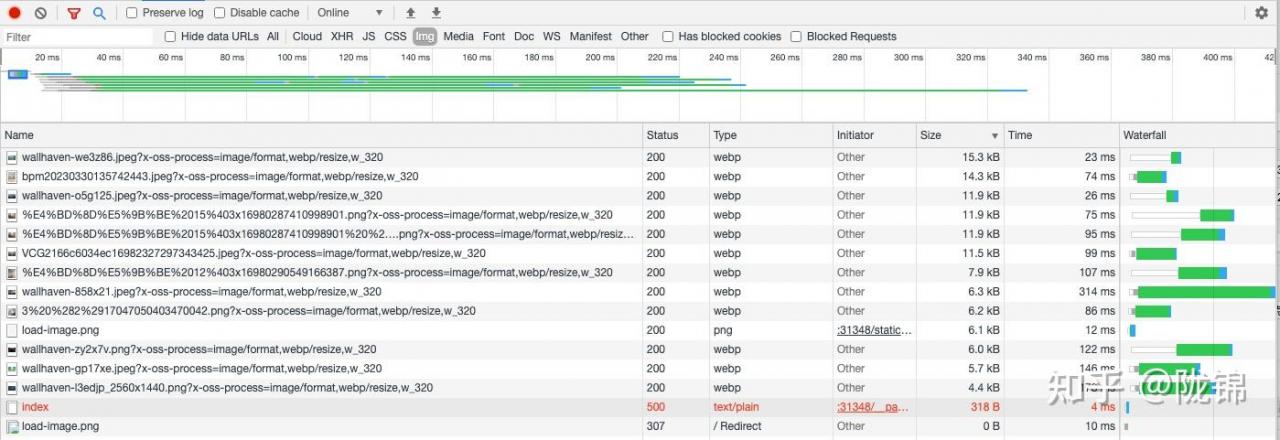
Task: Open initiator link of index request
Action: click(872, 407)
